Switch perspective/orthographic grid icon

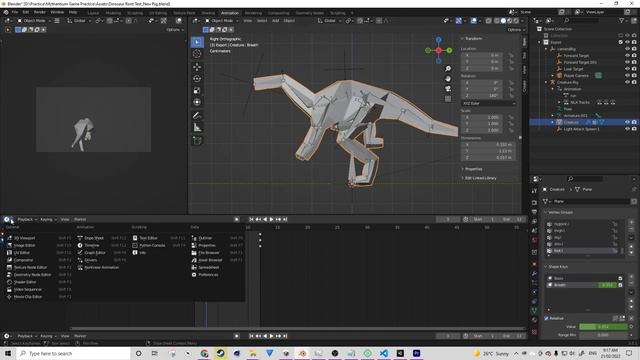click(448, 99)
